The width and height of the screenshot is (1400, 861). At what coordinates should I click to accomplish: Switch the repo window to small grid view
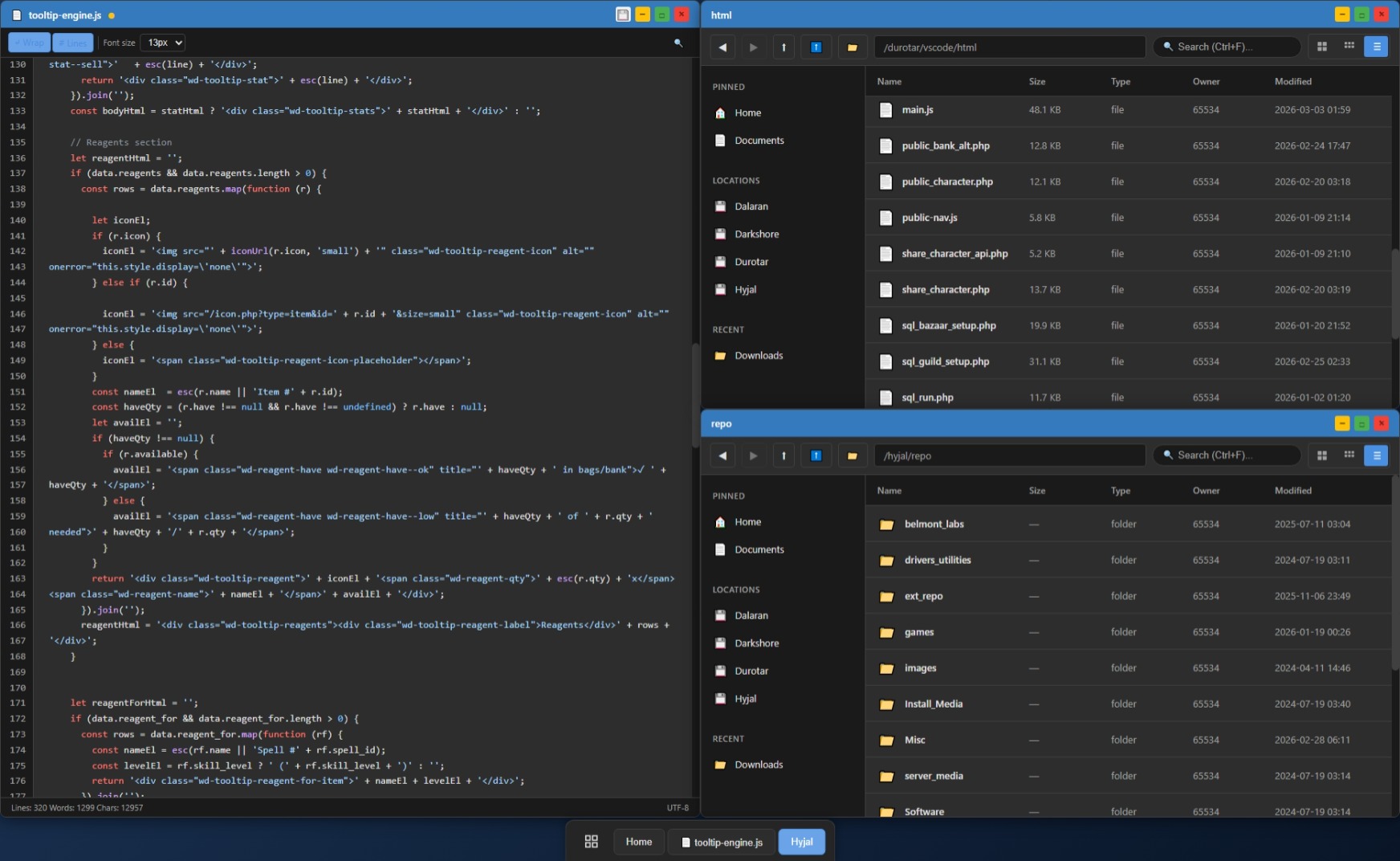[x=1349, y=456]
